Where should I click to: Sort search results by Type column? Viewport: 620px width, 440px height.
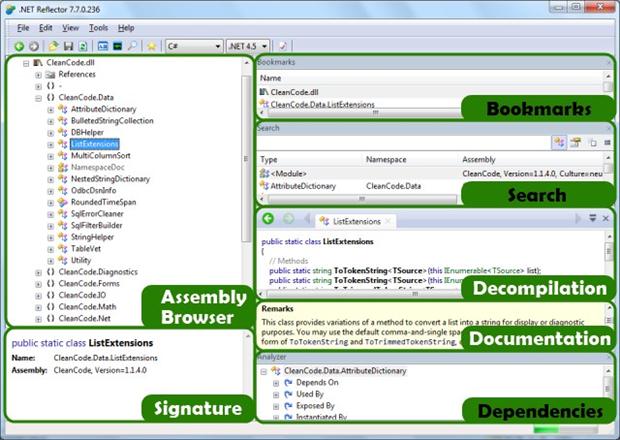[310, 159]
